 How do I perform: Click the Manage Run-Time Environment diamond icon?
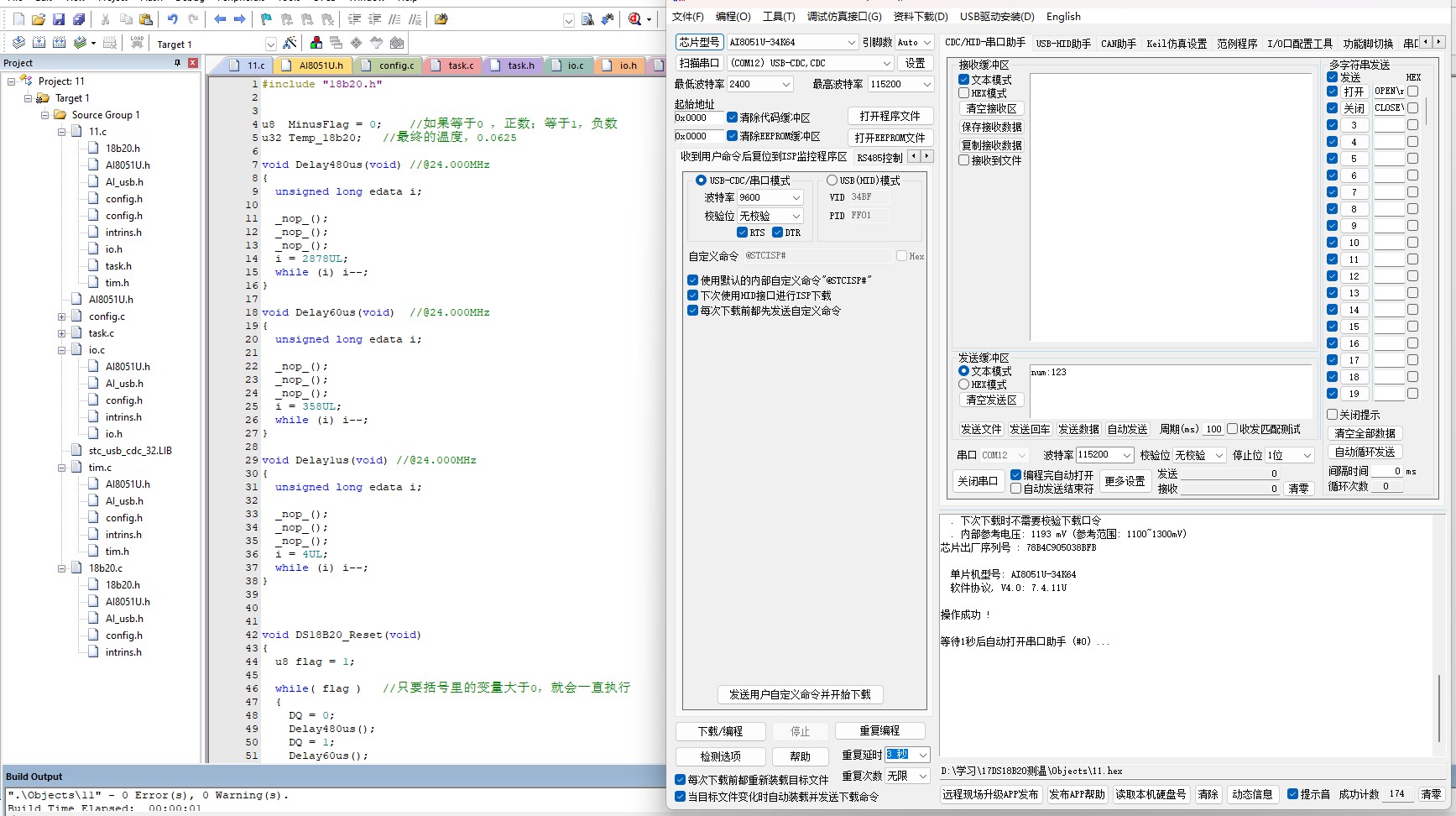pyautogui.click(x=357, y=43)
